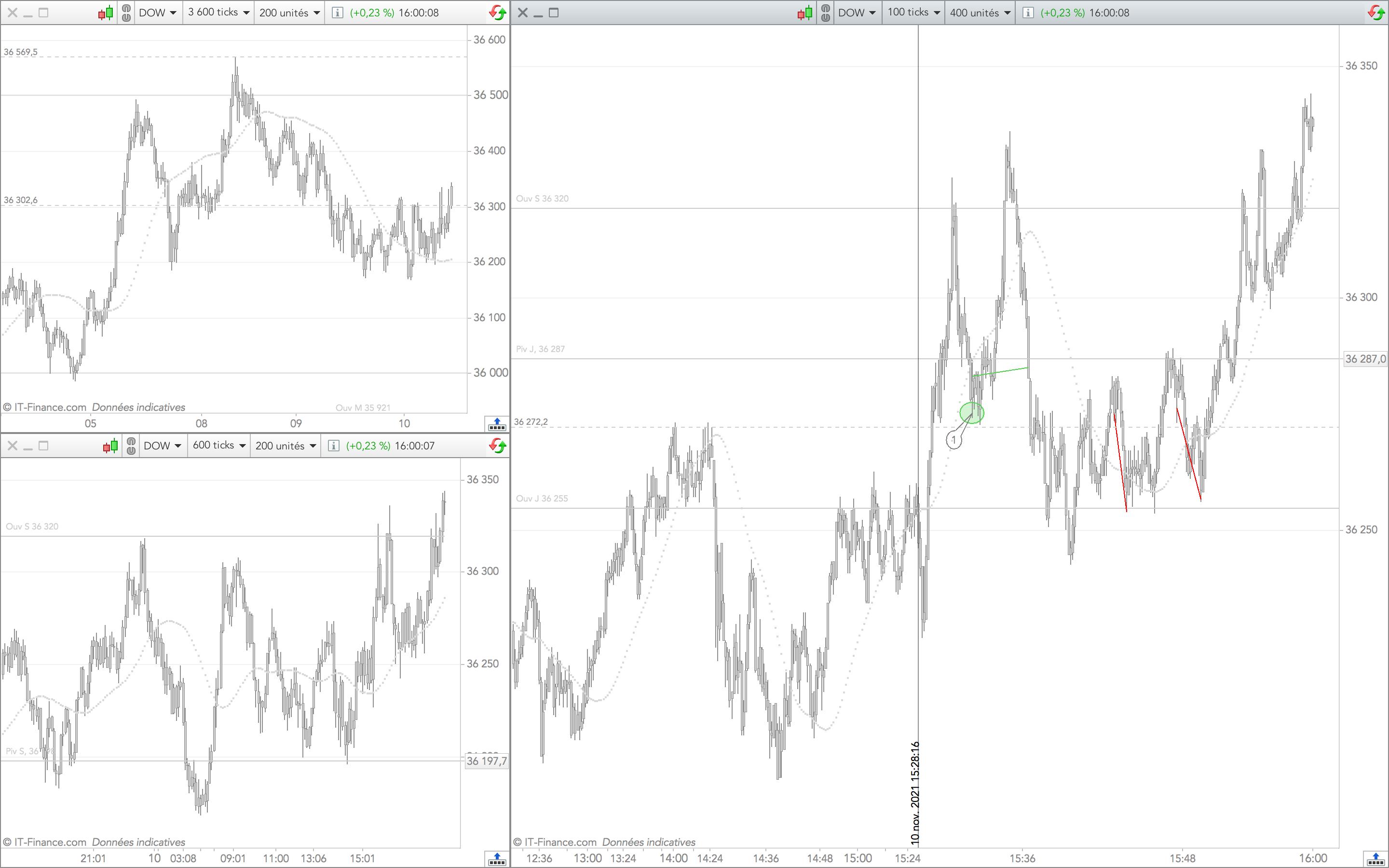1389x868 pixels.
Task: Click candlestick style icon in 600 ticks chart
Action: 110,446
